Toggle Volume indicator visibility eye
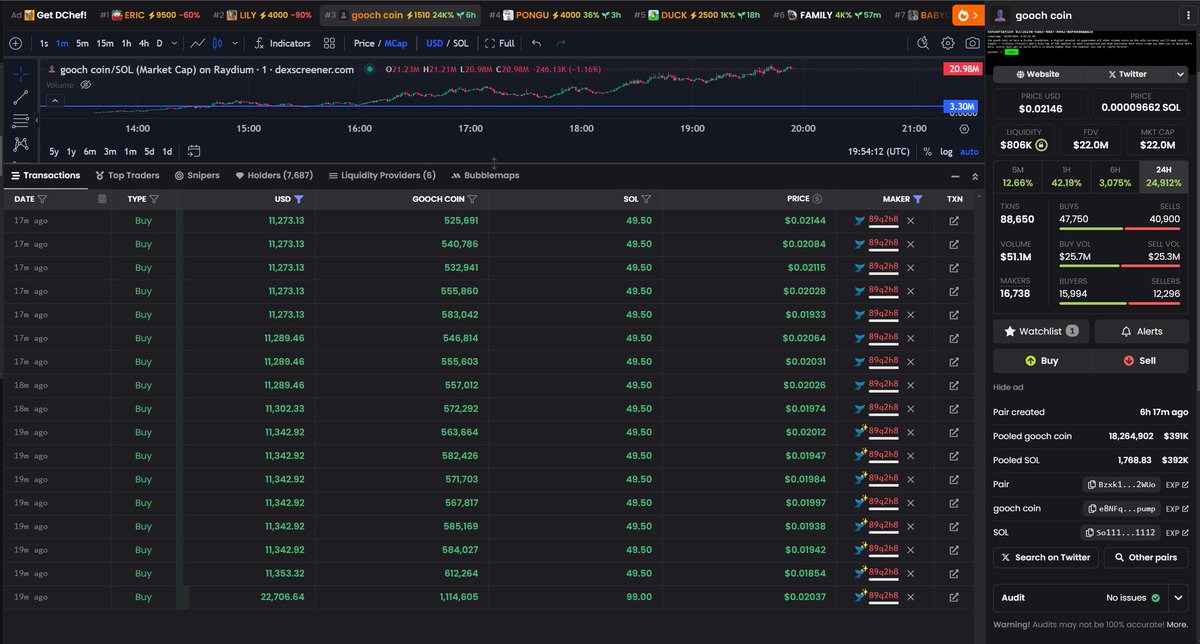 coord(86,85)
